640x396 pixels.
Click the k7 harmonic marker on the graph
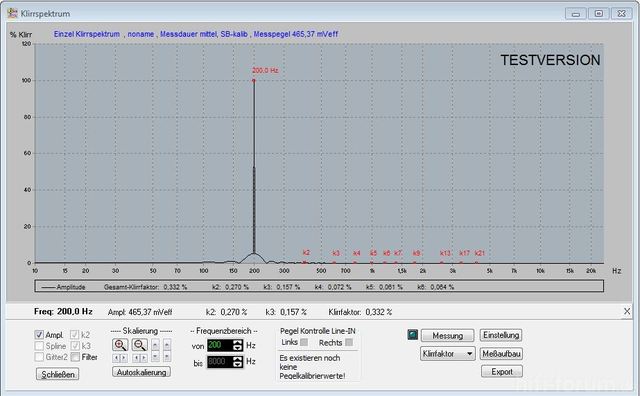coord(398,253)
